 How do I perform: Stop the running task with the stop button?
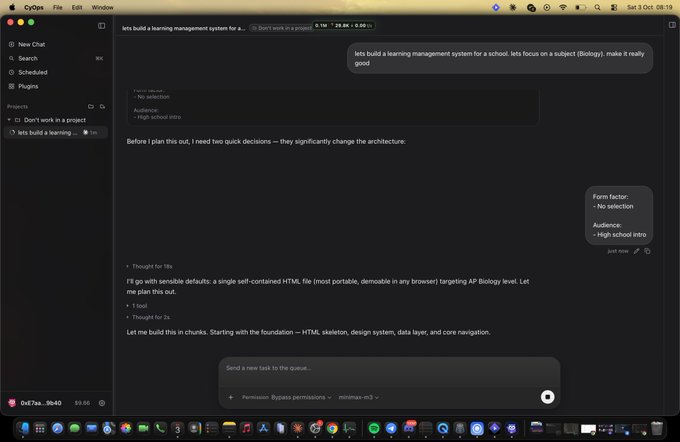tap(547, 397)
